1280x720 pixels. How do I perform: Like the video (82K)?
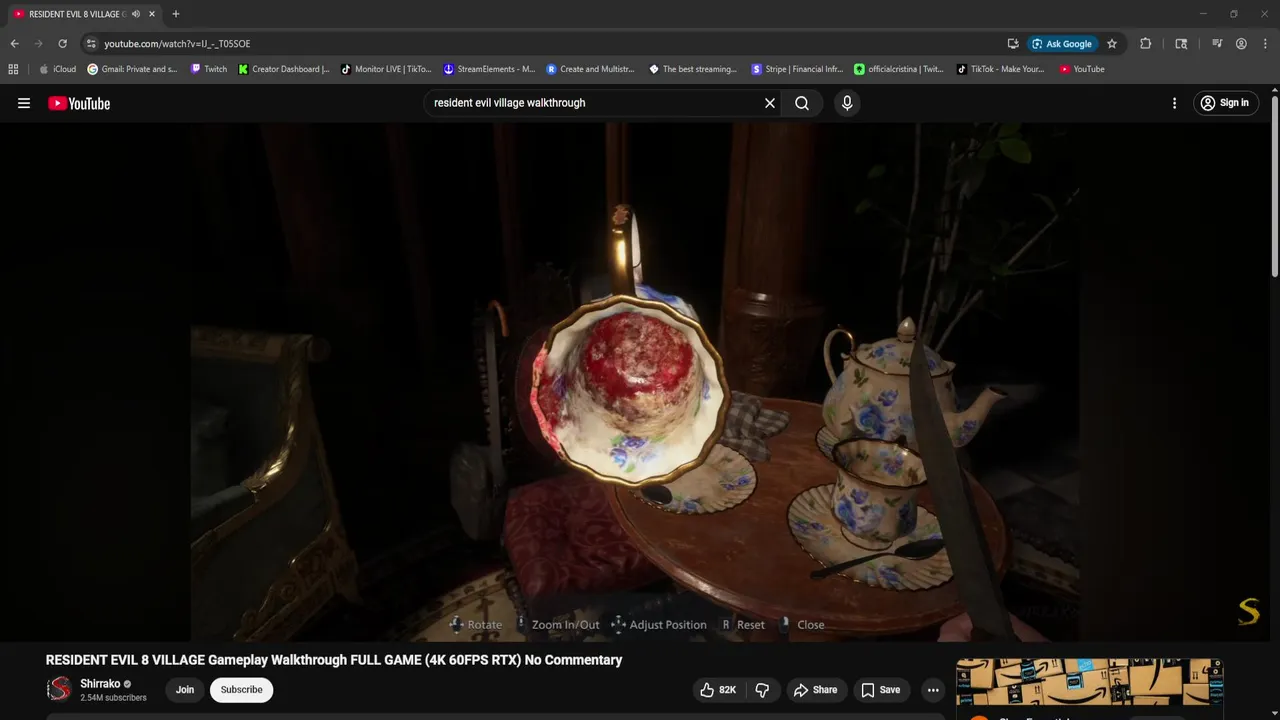click(718, 690)
